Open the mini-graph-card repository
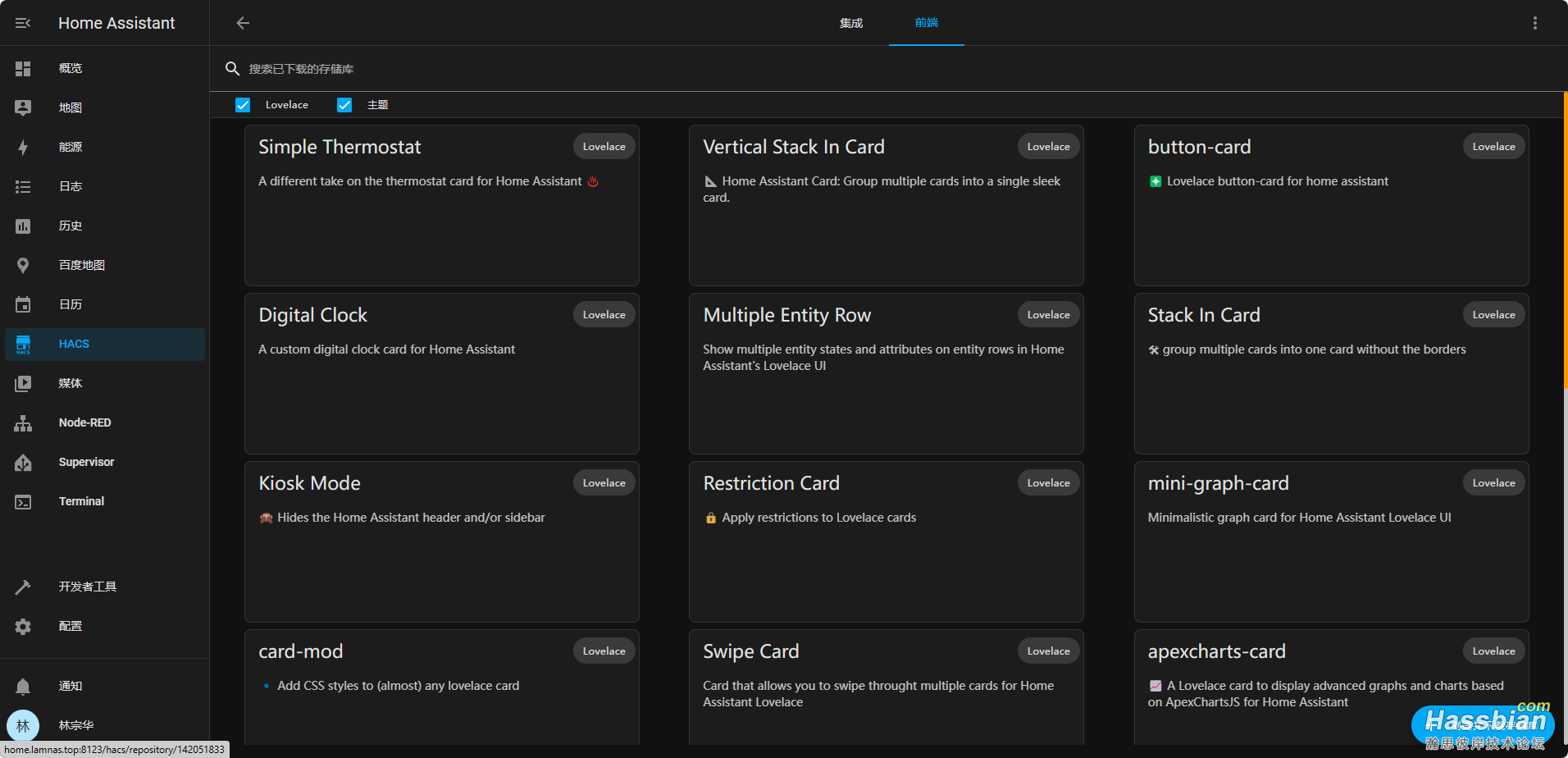The image size is (1568, 758). (1332, 541)
